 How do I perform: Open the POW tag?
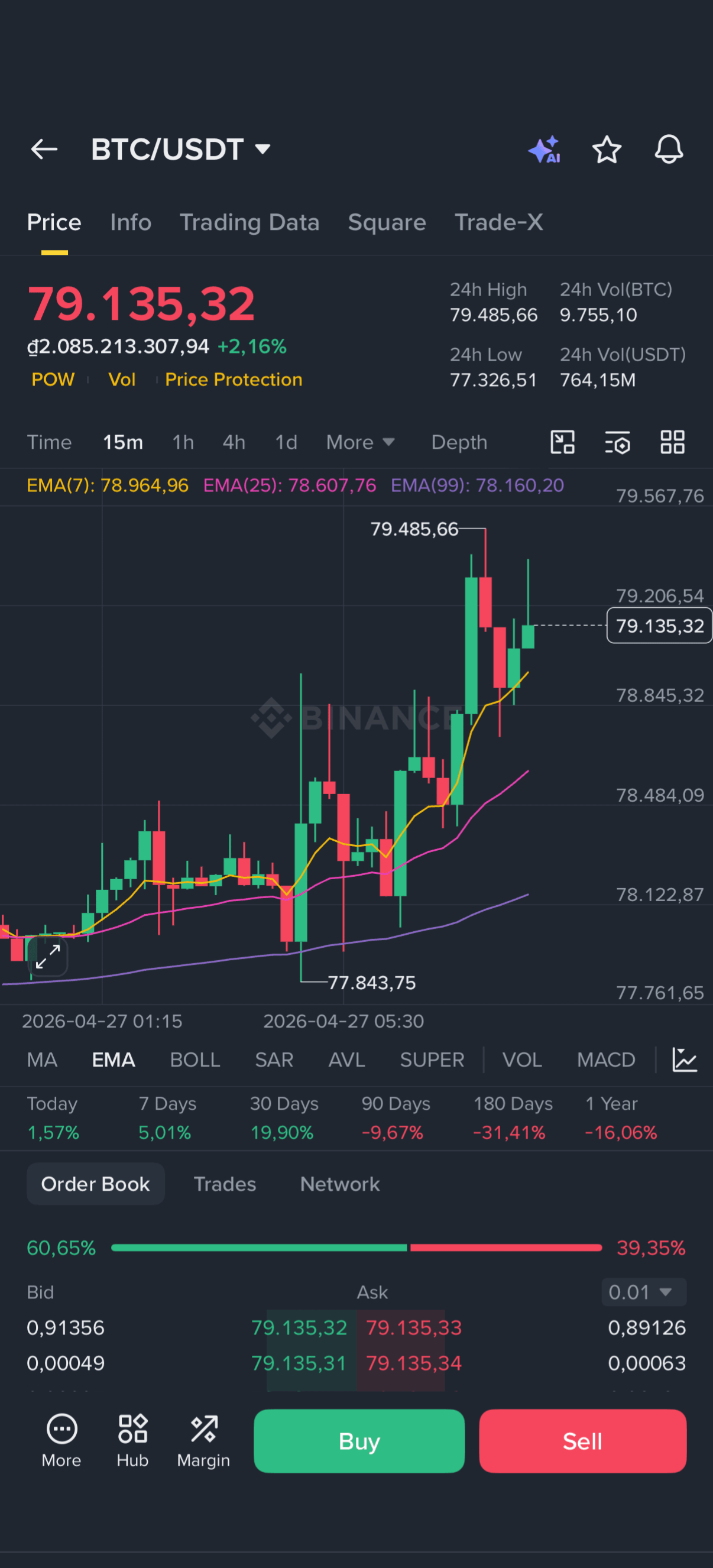pyautogui.click(x=53, y=379)
